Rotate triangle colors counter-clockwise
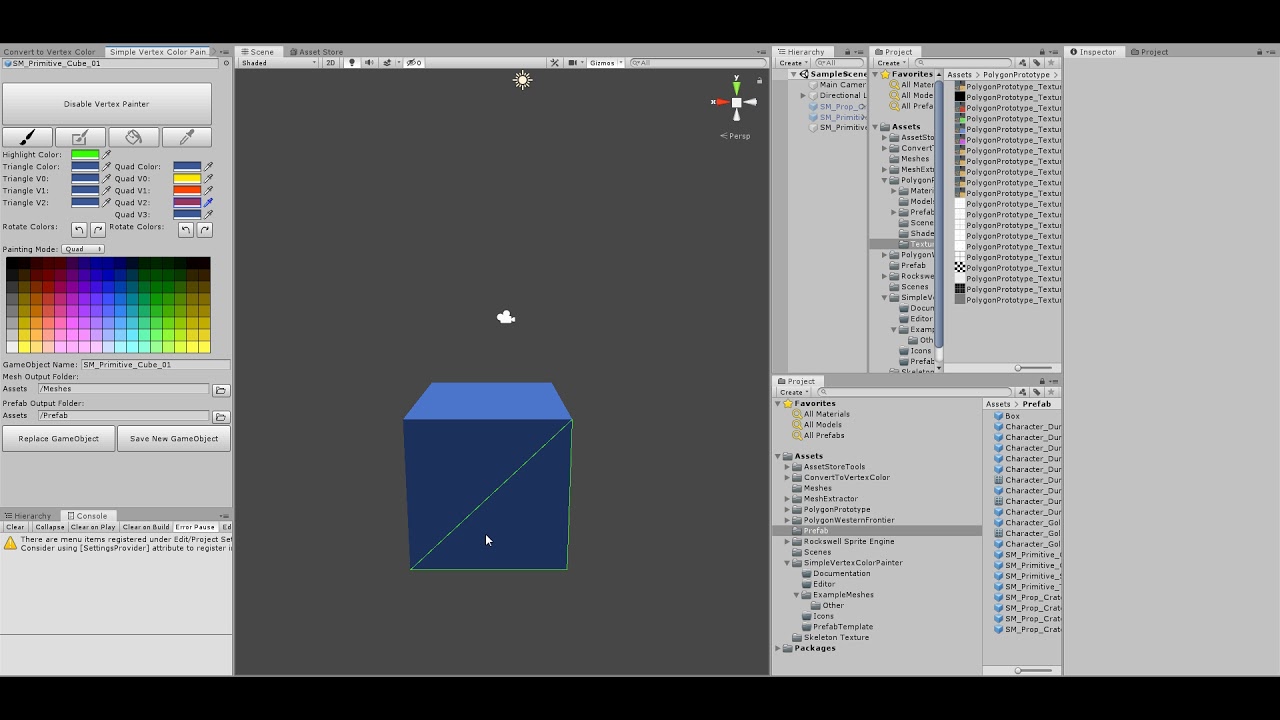Screen dimensions: 1280x720 coord(79,230)
